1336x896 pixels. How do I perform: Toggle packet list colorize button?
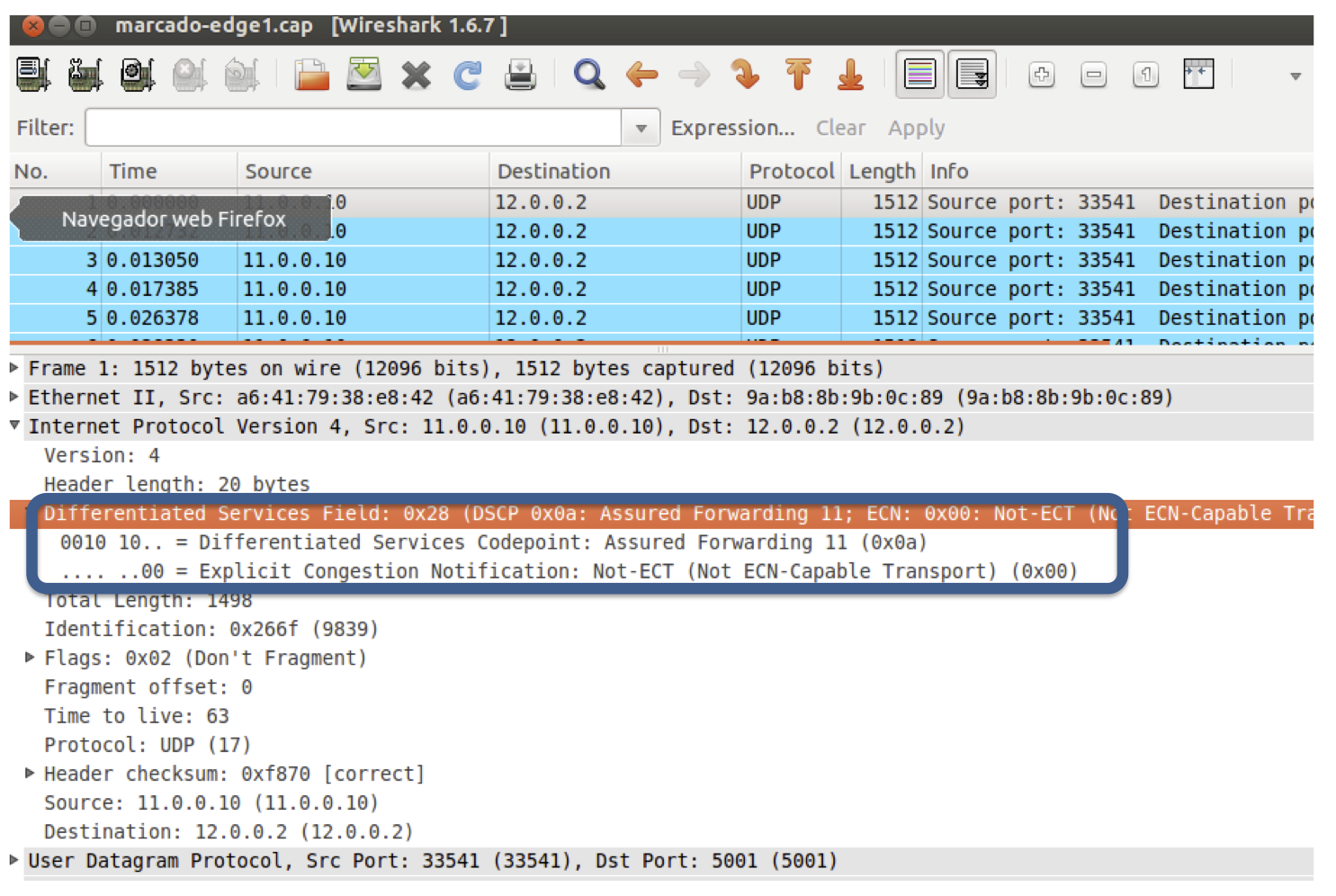(x=919, y=74)
